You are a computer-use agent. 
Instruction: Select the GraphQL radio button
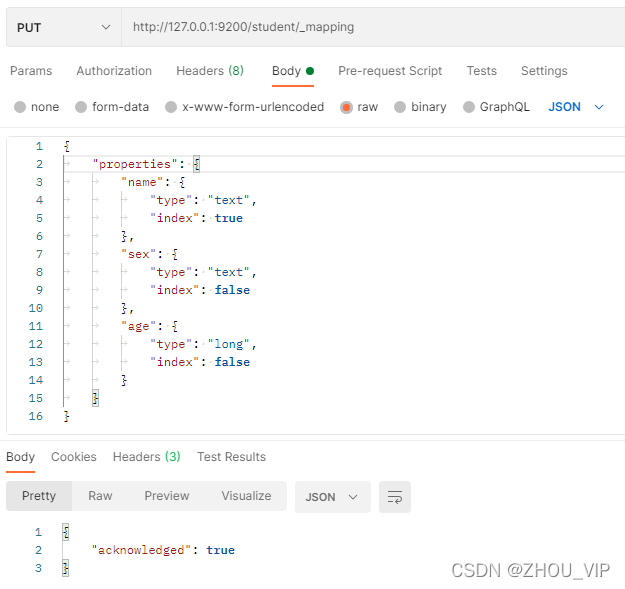point(469,107)
